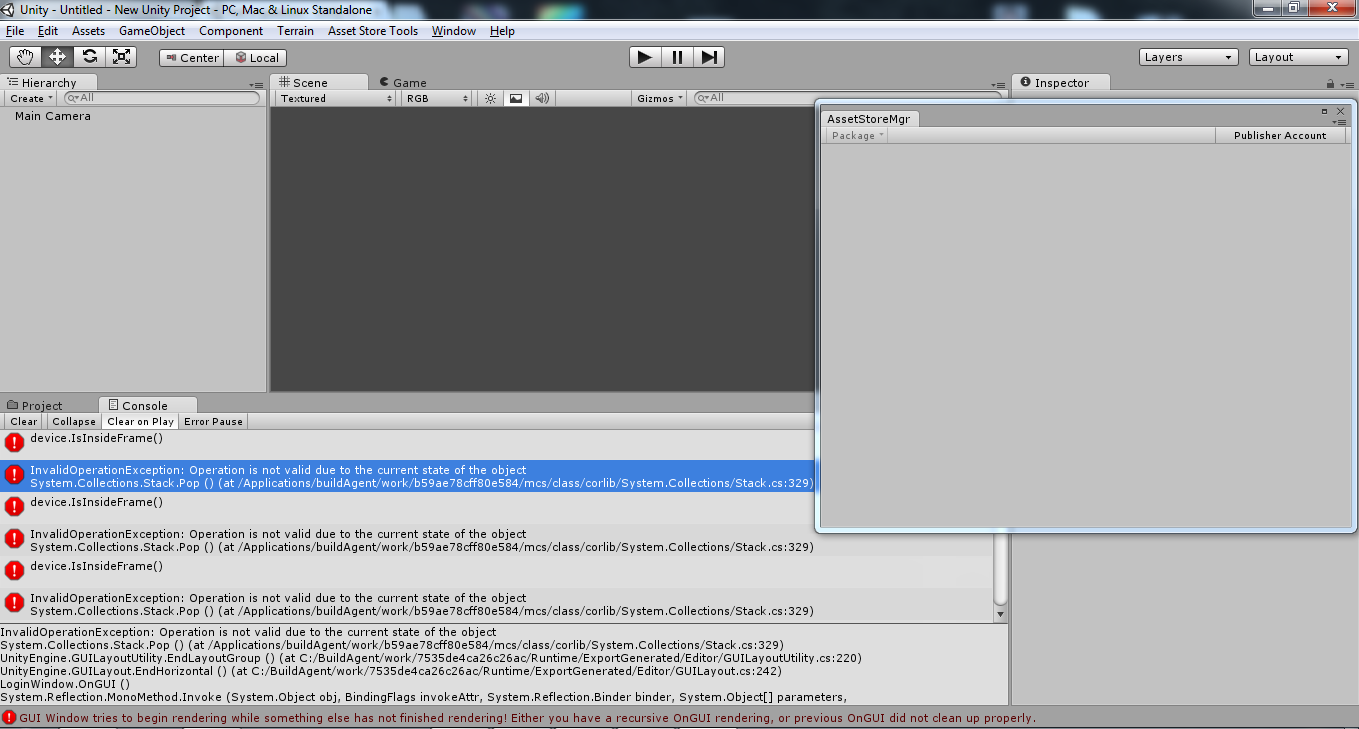Open the Edit menu
This screenshot has height=729, width=1359.
click(48, 31)
